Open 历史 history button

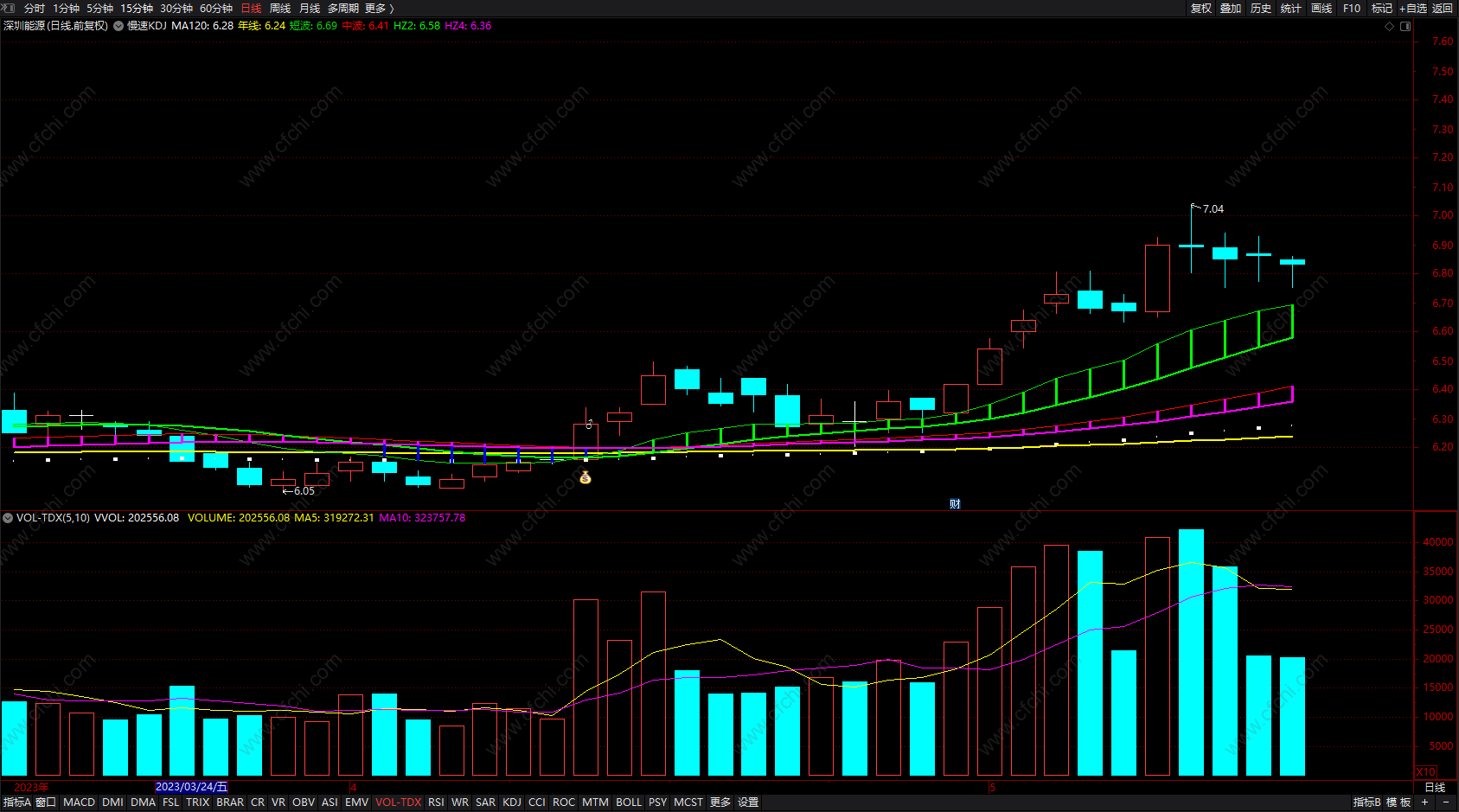[x=1261, y=8]
